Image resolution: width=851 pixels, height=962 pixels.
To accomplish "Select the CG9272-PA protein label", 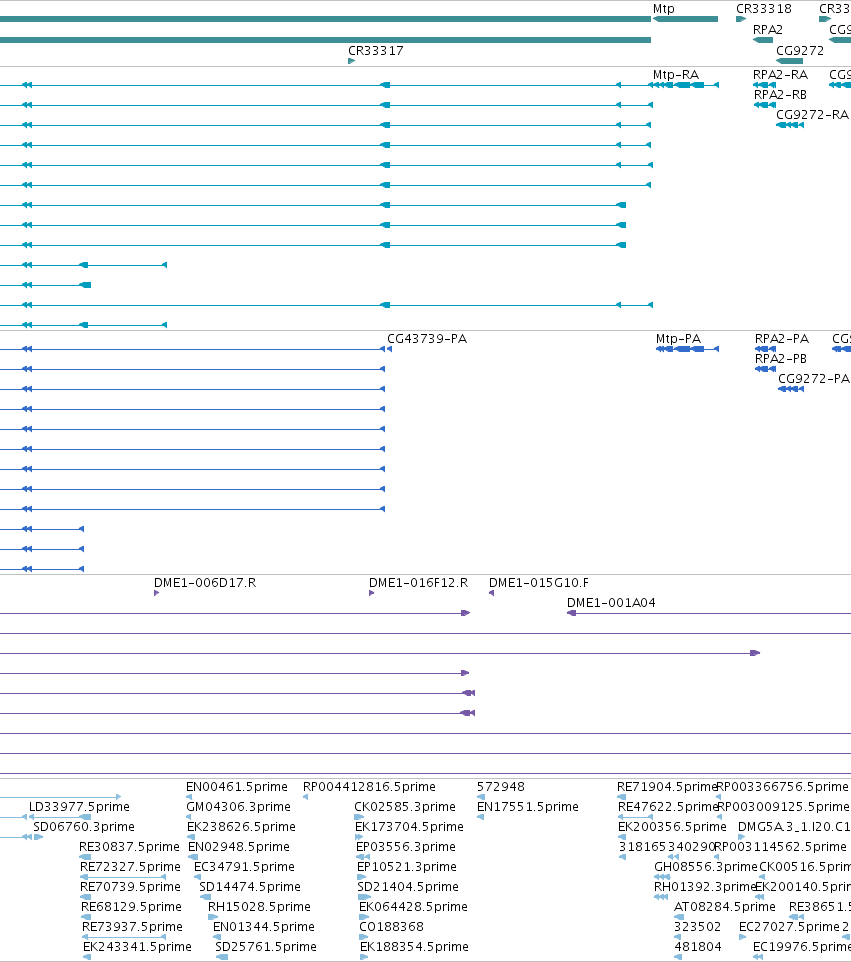I will pos(814,379).
